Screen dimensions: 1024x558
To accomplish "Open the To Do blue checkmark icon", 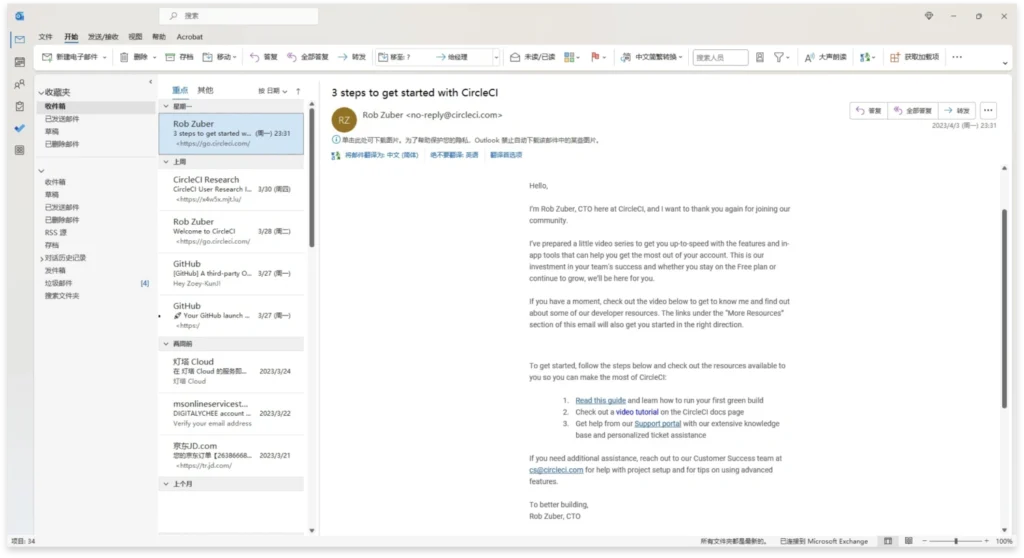I will [x=20, y=128].
